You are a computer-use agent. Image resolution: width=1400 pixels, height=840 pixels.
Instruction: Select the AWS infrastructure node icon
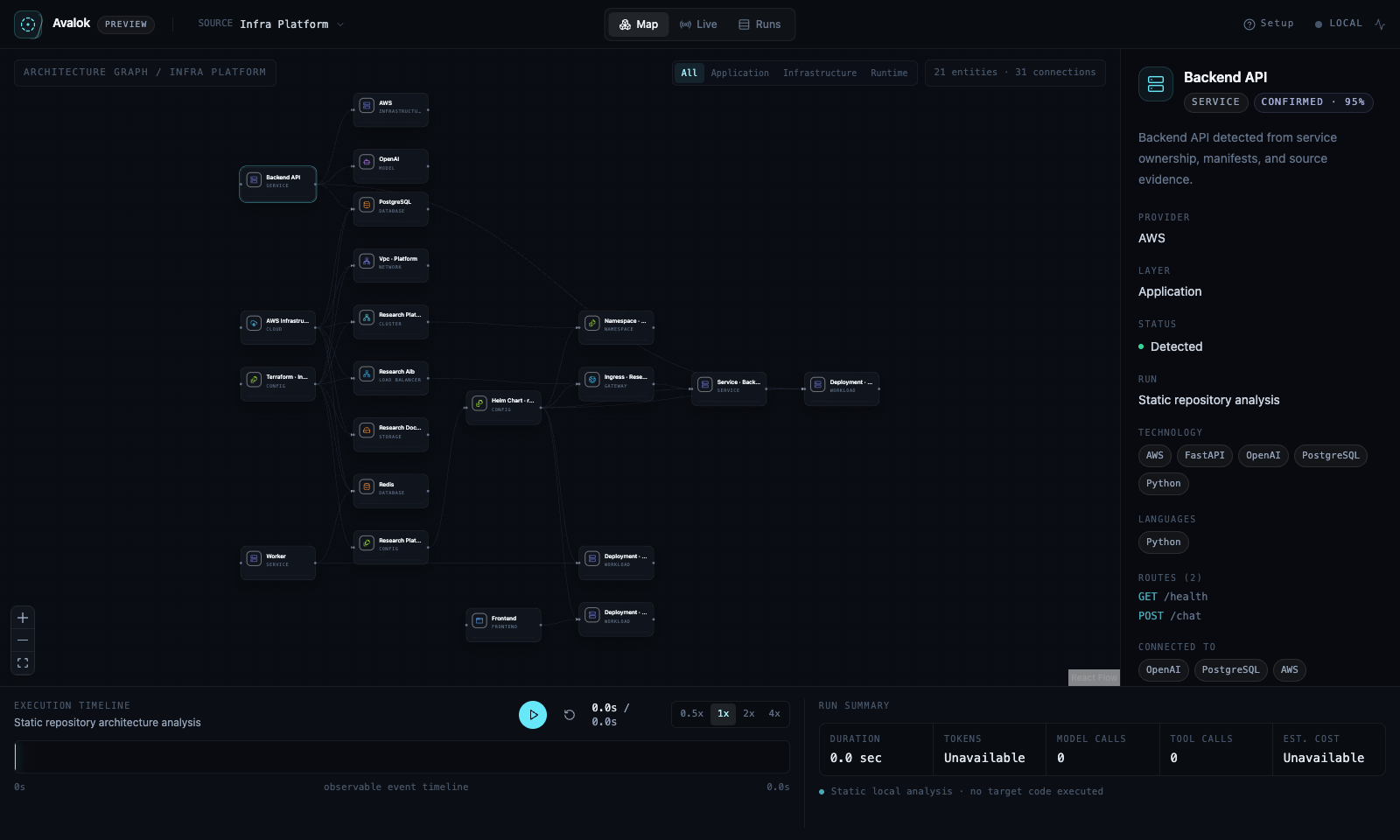point(367,106)
